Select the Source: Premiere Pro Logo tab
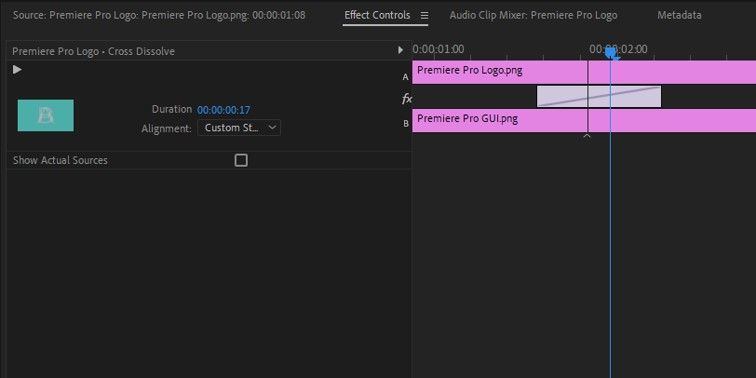This screenshot has height=378, width=756. click(x=159, y=15)
